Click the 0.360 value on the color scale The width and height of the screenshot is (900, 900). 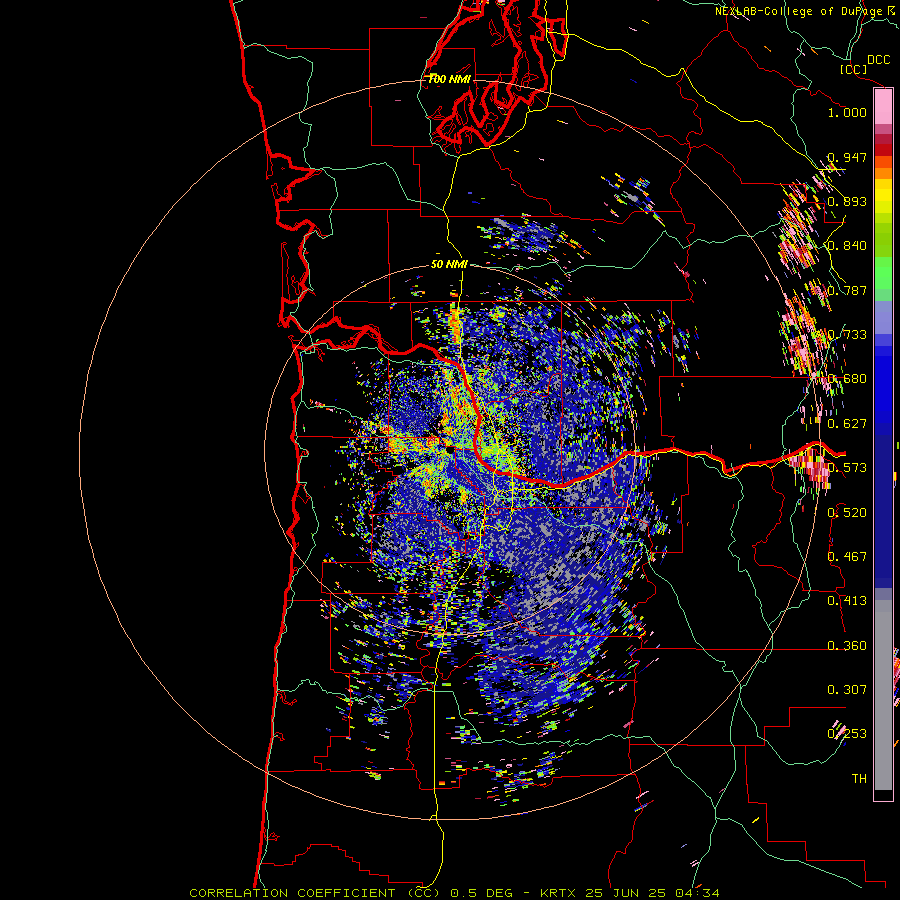point(847,646)
